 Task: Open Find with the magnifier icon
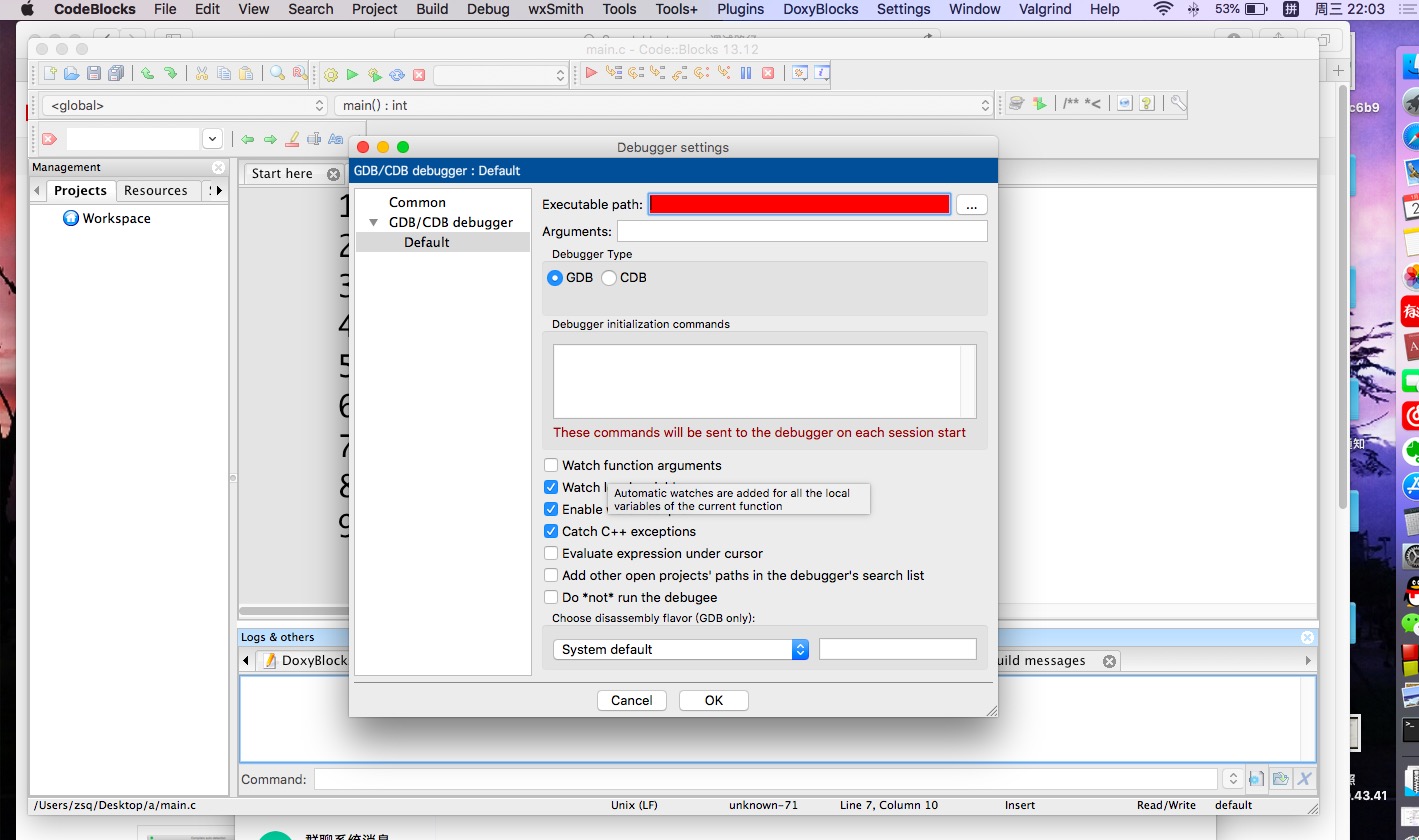(x=277, y=74)
